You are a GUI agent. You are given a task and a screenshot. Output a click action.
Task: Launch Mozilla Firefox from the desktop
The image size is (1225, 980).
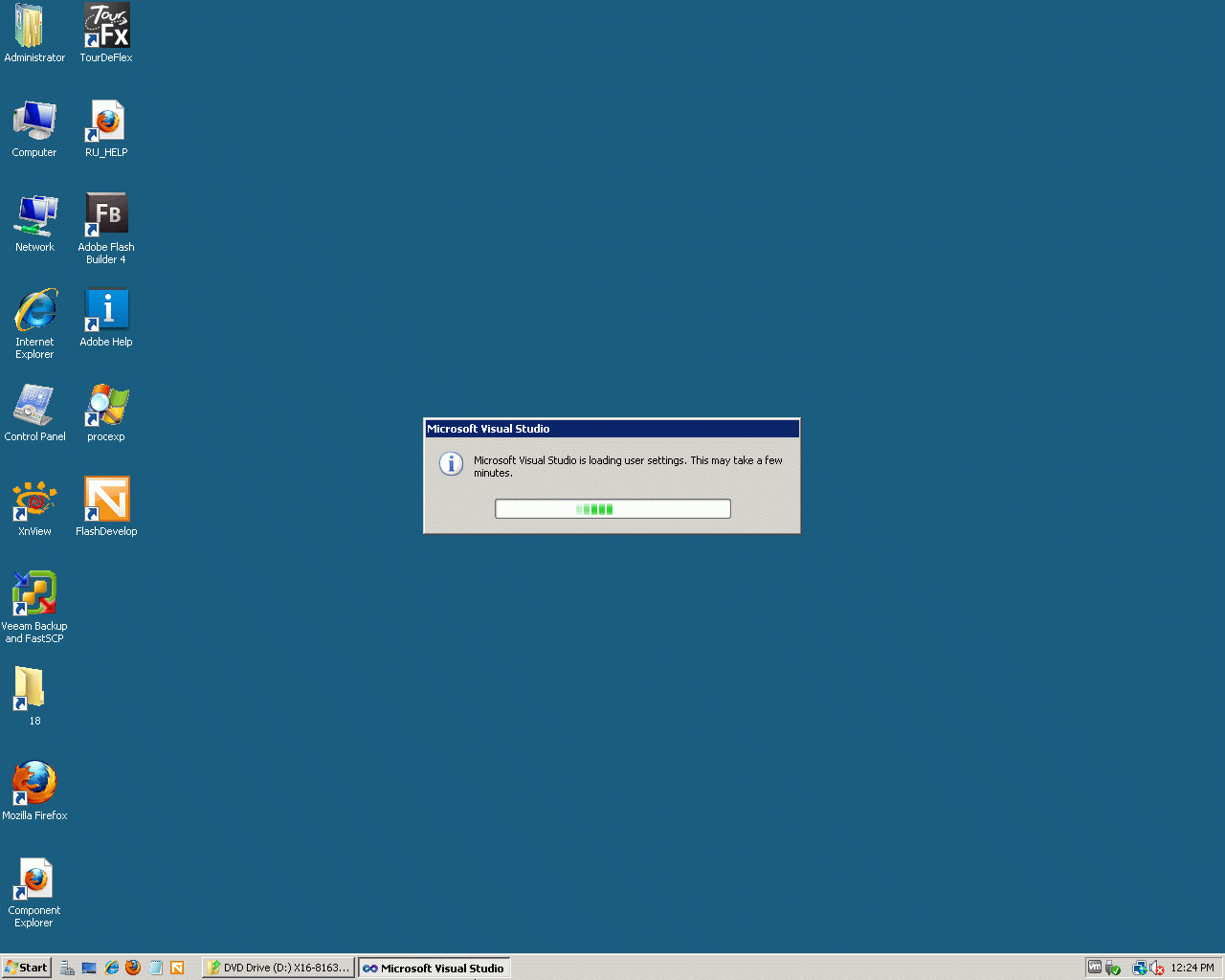(x=34, y=791)
